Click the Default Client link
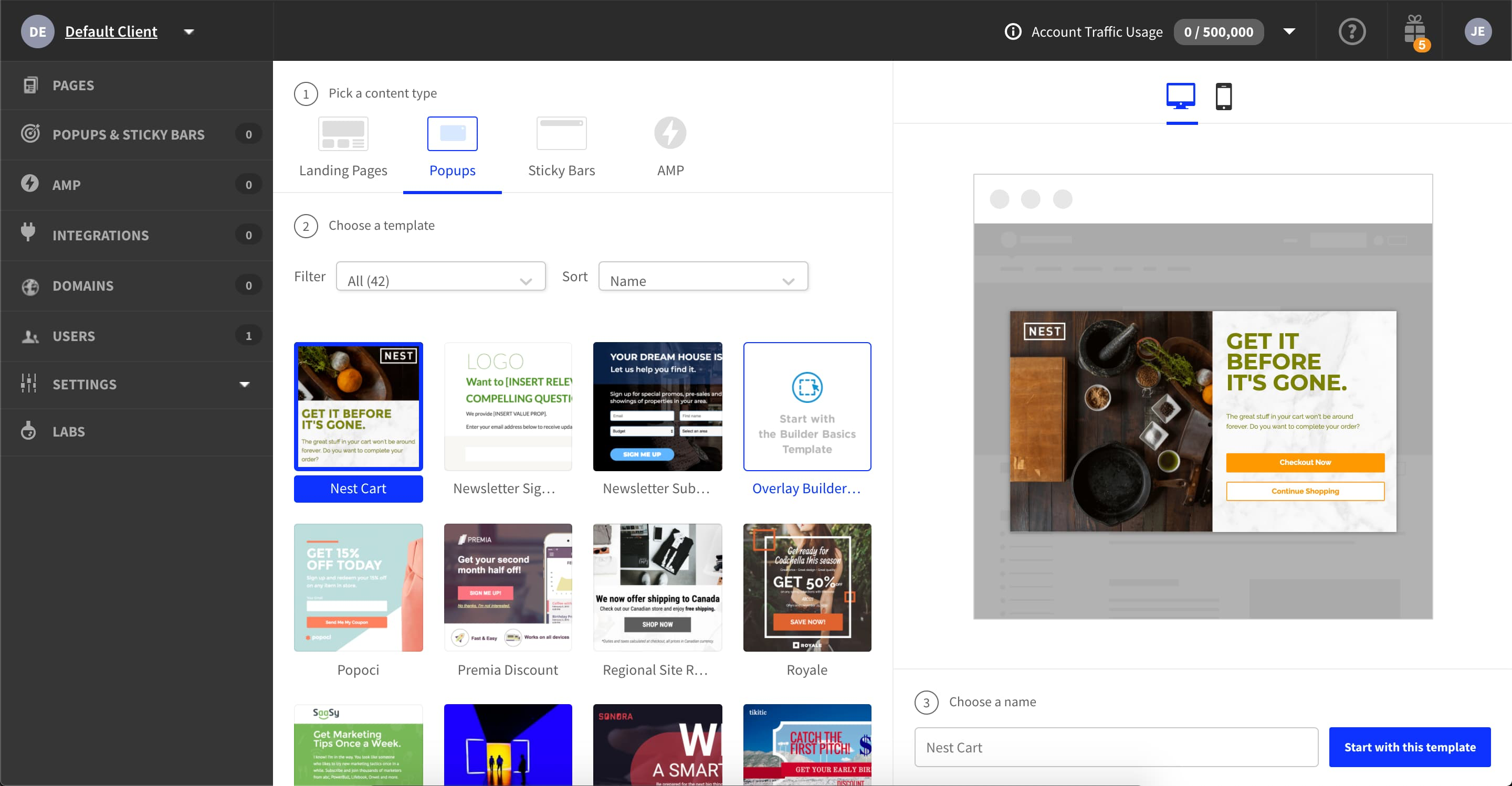Screen dimensions: 1512x786 coord(111,31)
